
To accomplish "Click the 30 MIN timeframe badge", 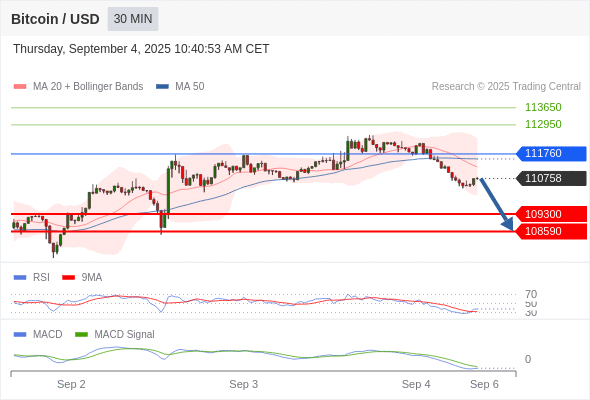I will [133, 19].
